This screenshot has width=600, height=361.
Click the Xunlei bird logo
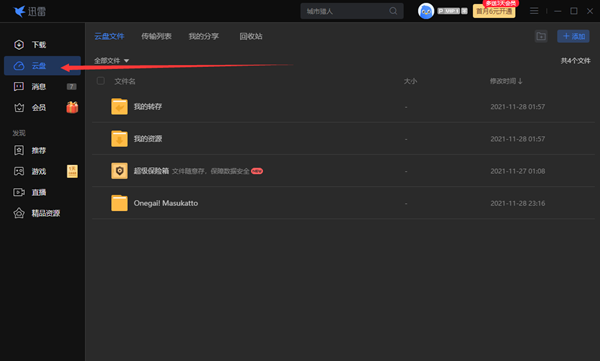[x=20, y=11]
